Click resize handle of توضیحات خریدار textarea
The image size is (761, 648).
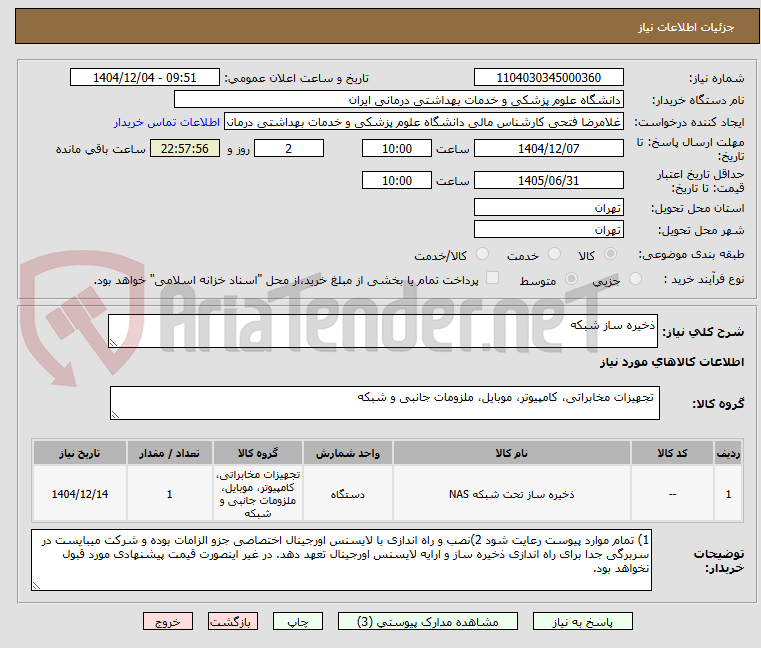click(x=36, y=586)
